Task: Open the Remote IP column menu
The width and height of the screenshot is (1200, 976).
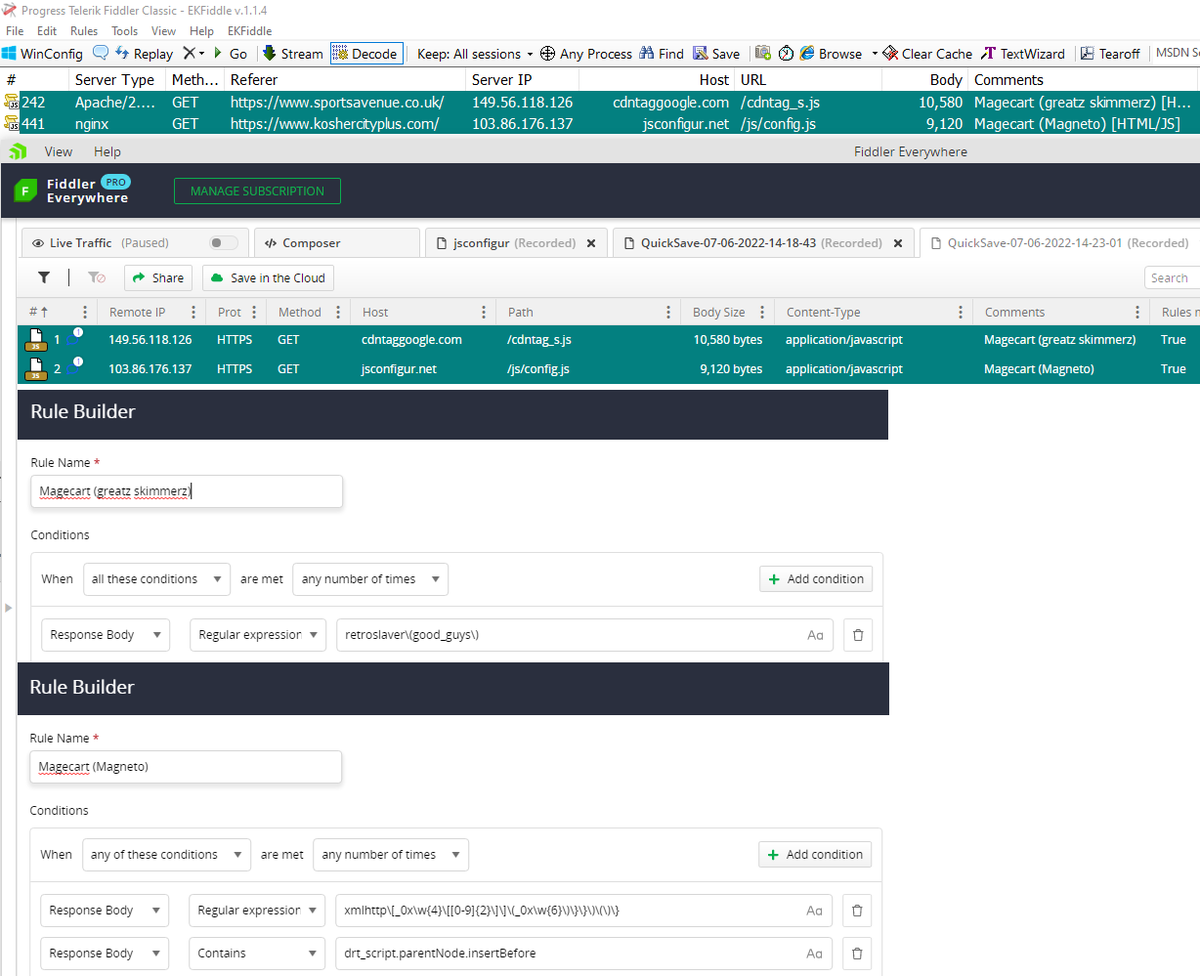Action: point(193,312)
